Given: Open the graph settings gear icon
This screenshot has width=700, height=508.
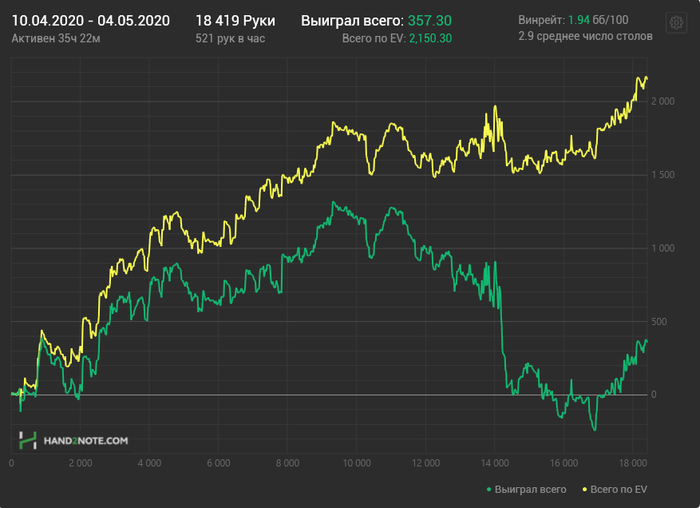Looking at the screenshot, I should [676, 22].
